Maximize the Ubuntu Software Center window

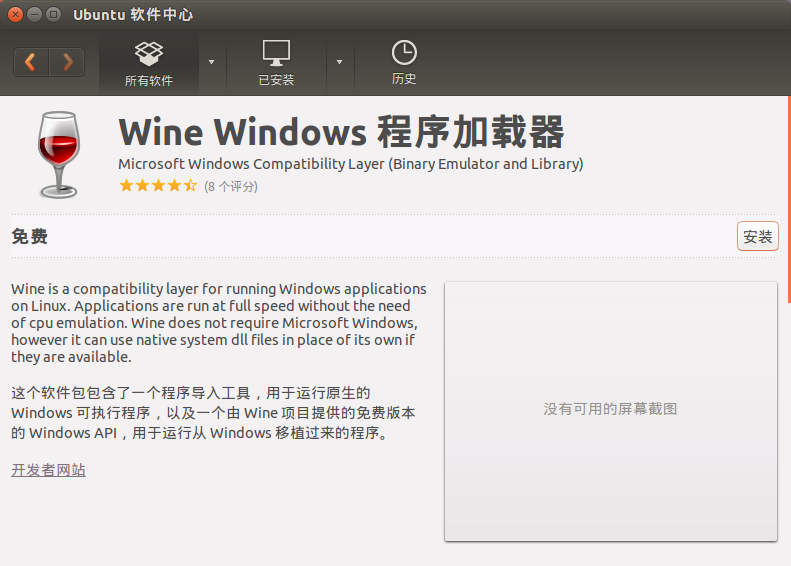tap(53, 15)
